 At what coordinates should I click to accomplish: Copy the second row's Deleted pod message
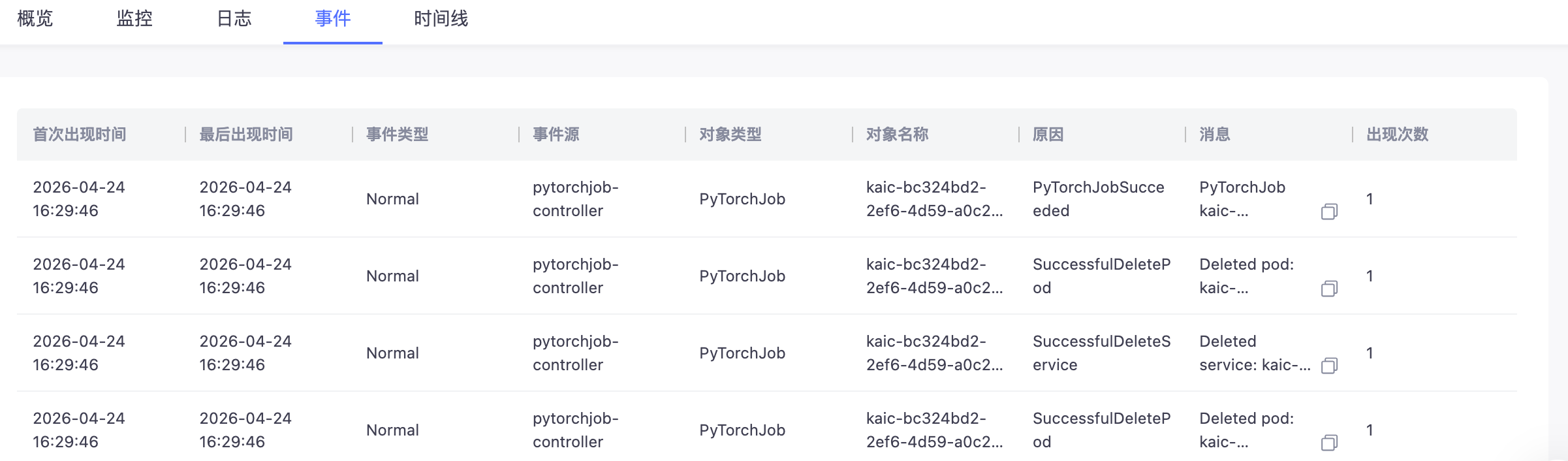pos(1329,289)
